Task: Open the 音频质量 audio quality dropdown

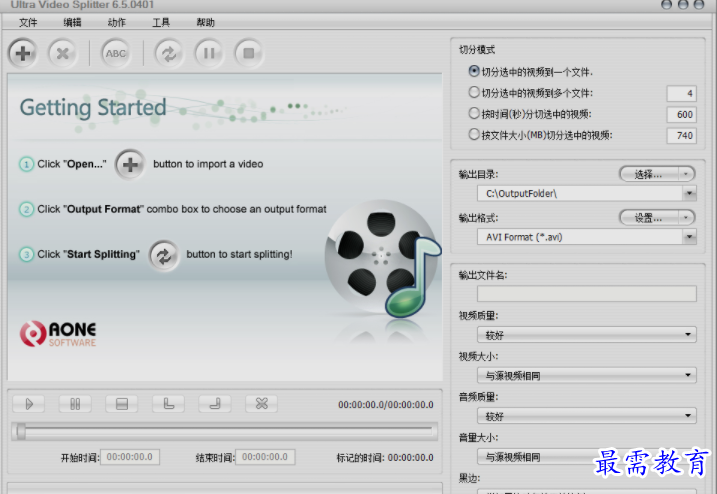Action: (x=587, y=416)
